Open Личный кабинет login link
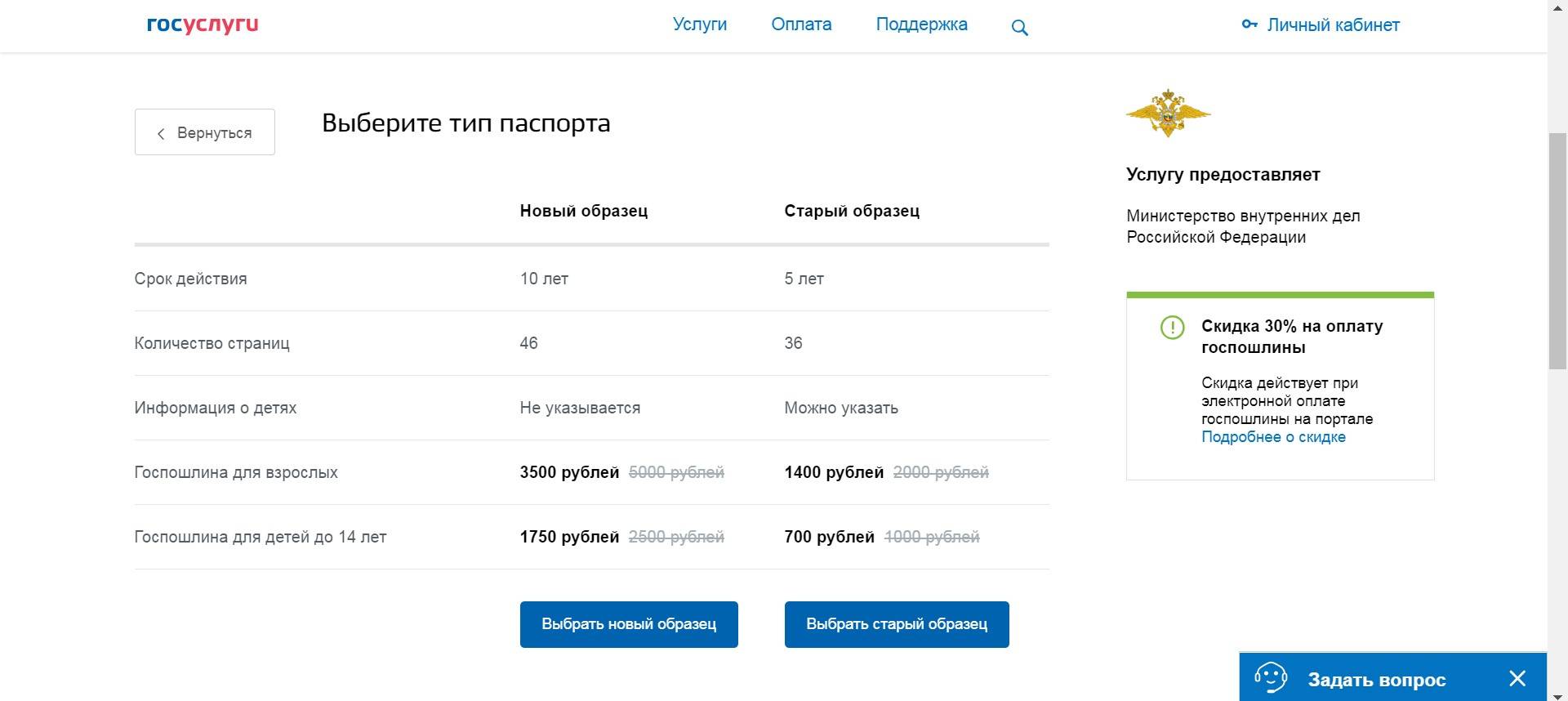 (x=1333, y=25)
